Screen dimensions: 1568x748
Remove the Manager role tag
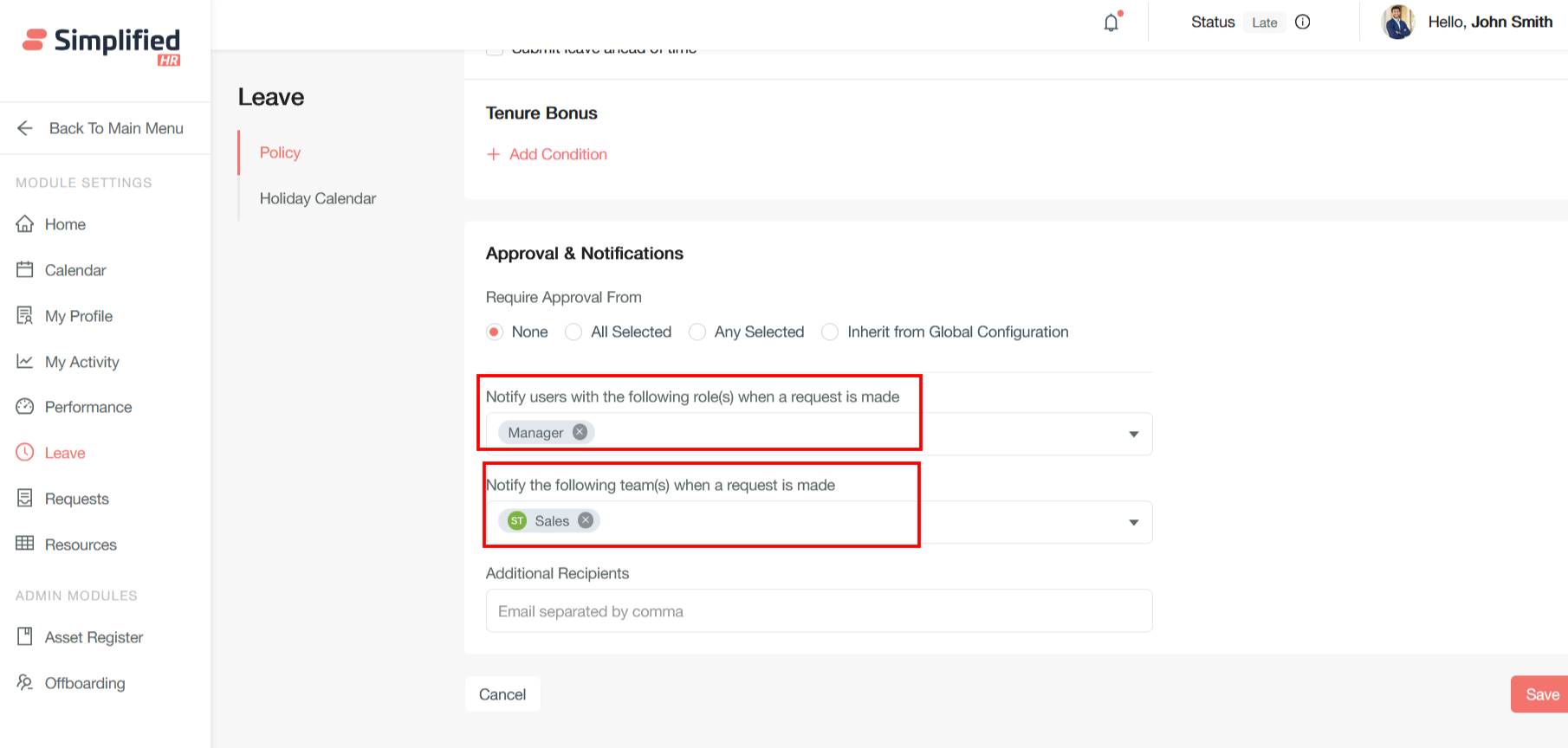(580, 432)
